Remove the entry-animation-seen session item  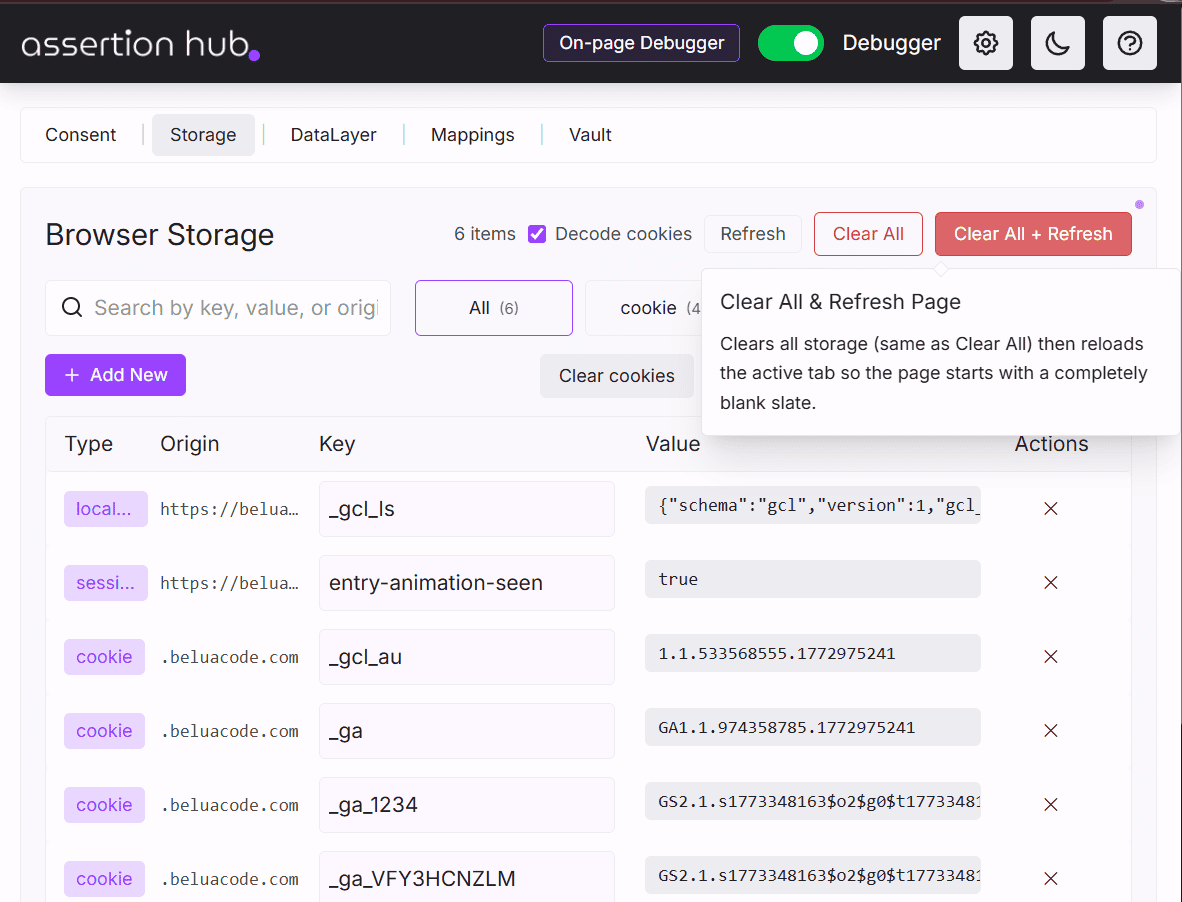pyautogui.click(x=1050, y=582)
